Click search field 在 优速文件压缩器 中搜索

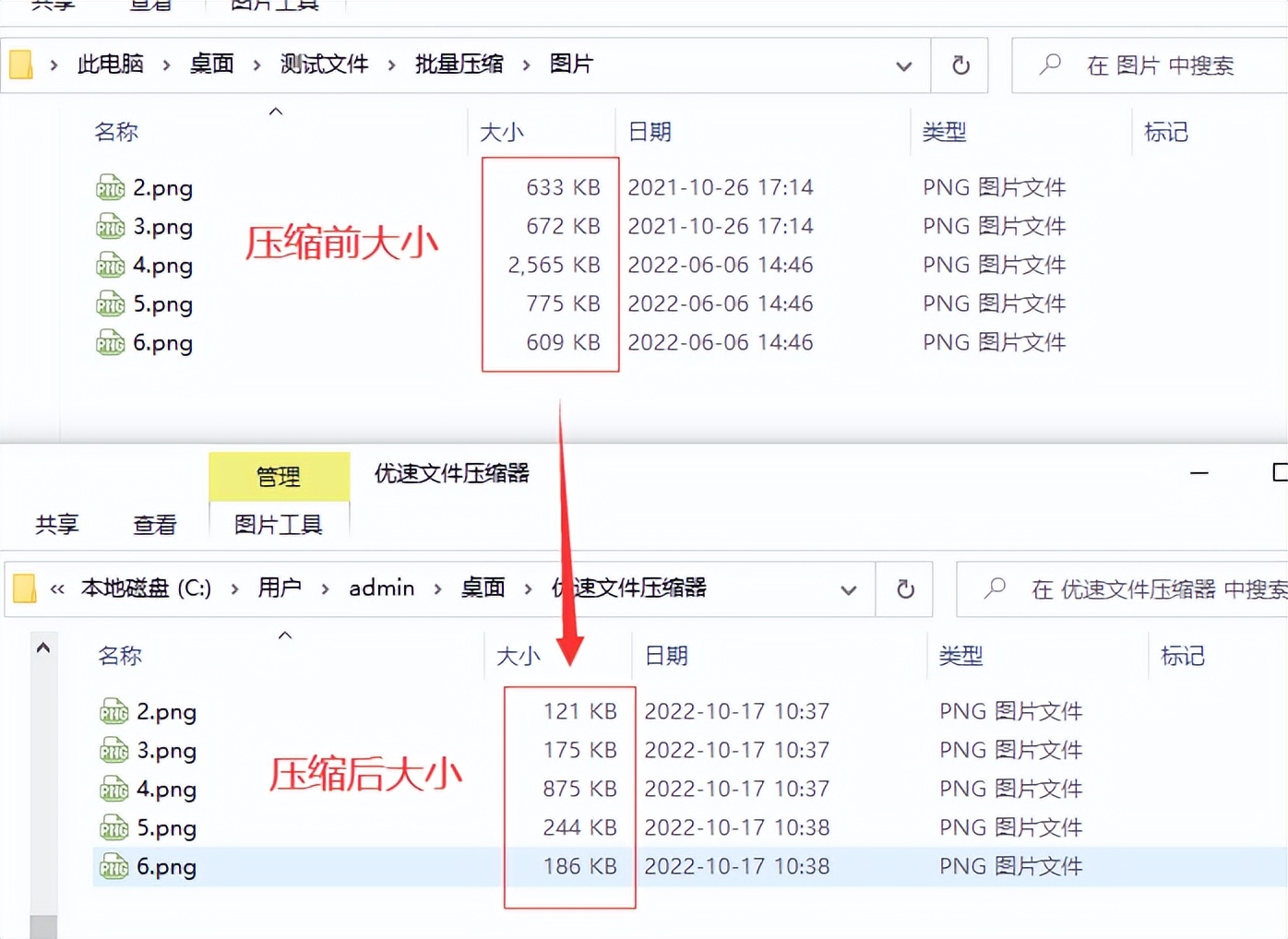coord(1122,589)
